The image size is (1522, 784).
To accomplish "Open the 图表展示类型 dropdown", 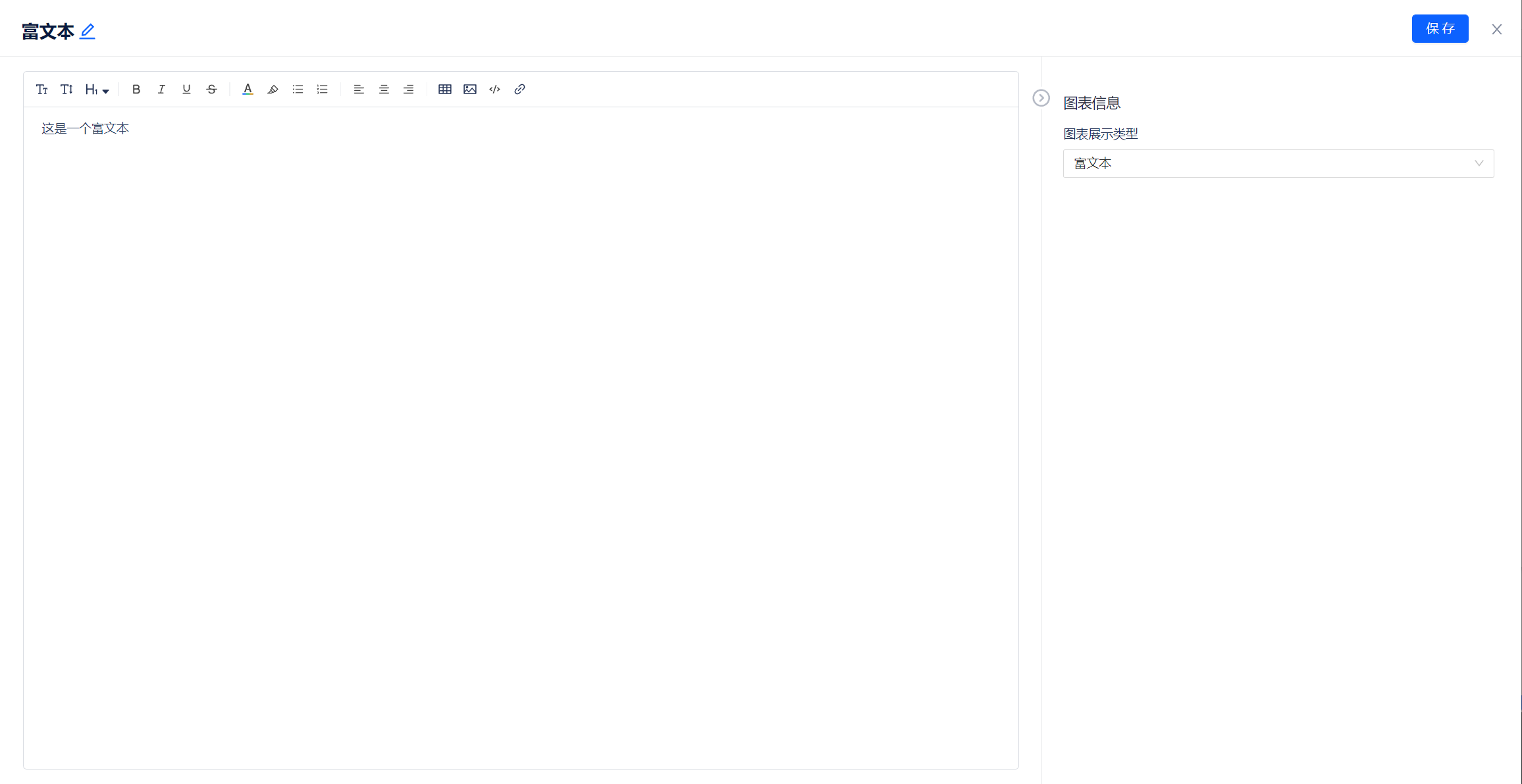I will pos(1278,163).
